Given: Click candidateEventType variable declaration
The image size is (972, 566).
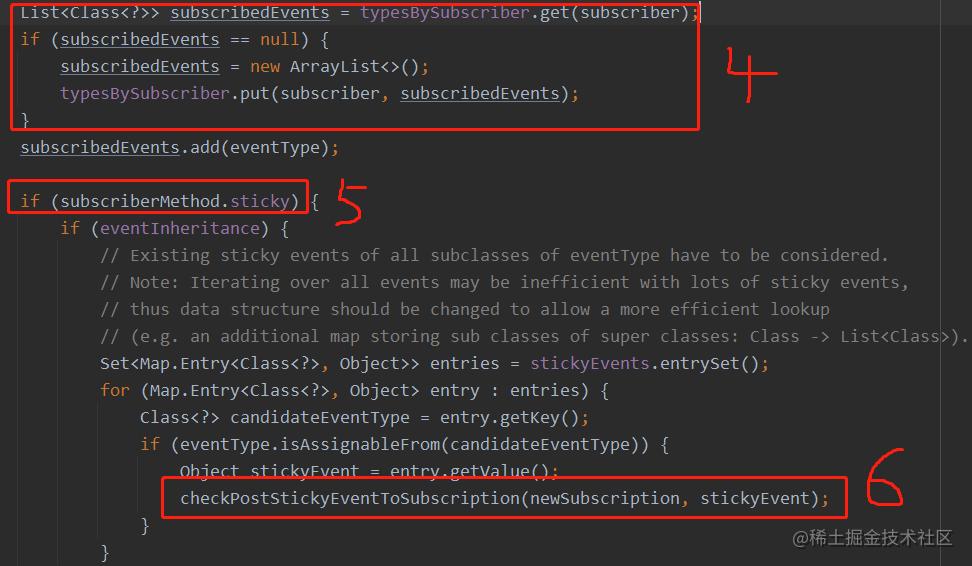Looking at the screenshot, I should pyautogui.click(x=320, y=417).
